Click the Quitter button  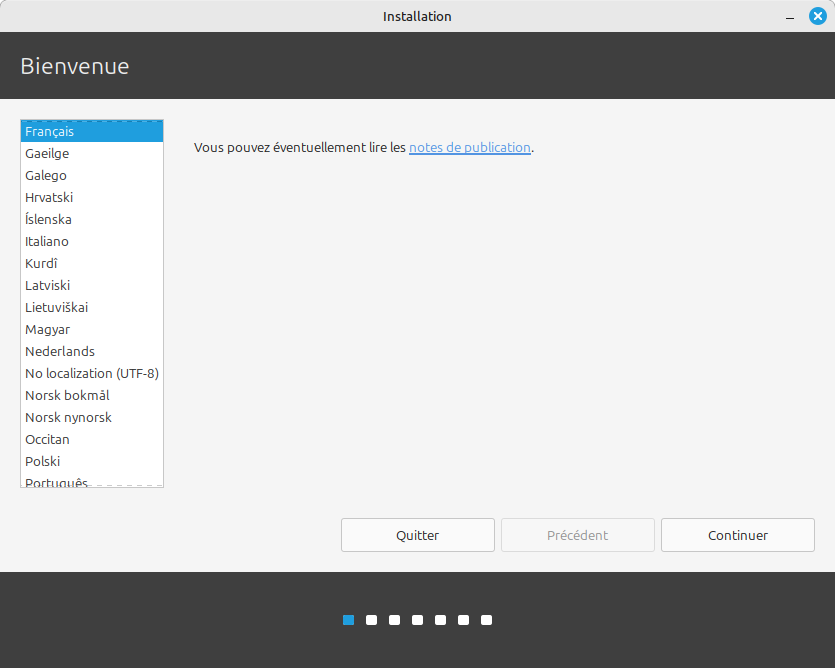click(418, 535)
